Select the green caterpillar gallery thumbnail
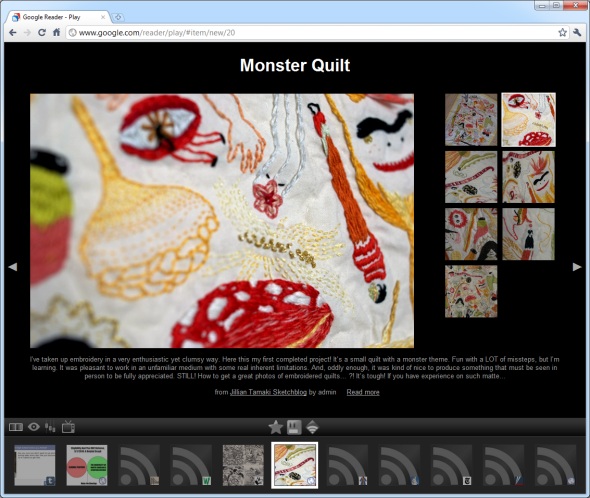 tap(471, 177)
